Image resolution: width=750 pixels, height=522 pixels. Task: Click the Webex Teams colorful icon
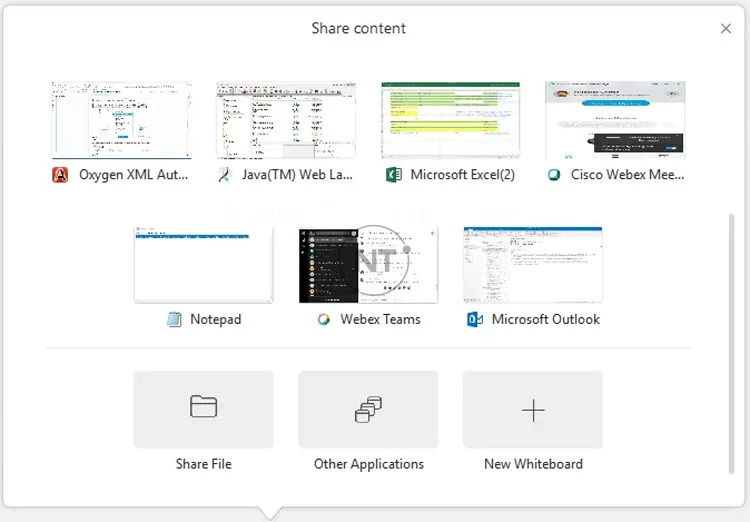pyautogui.click(x=324, y=319)
